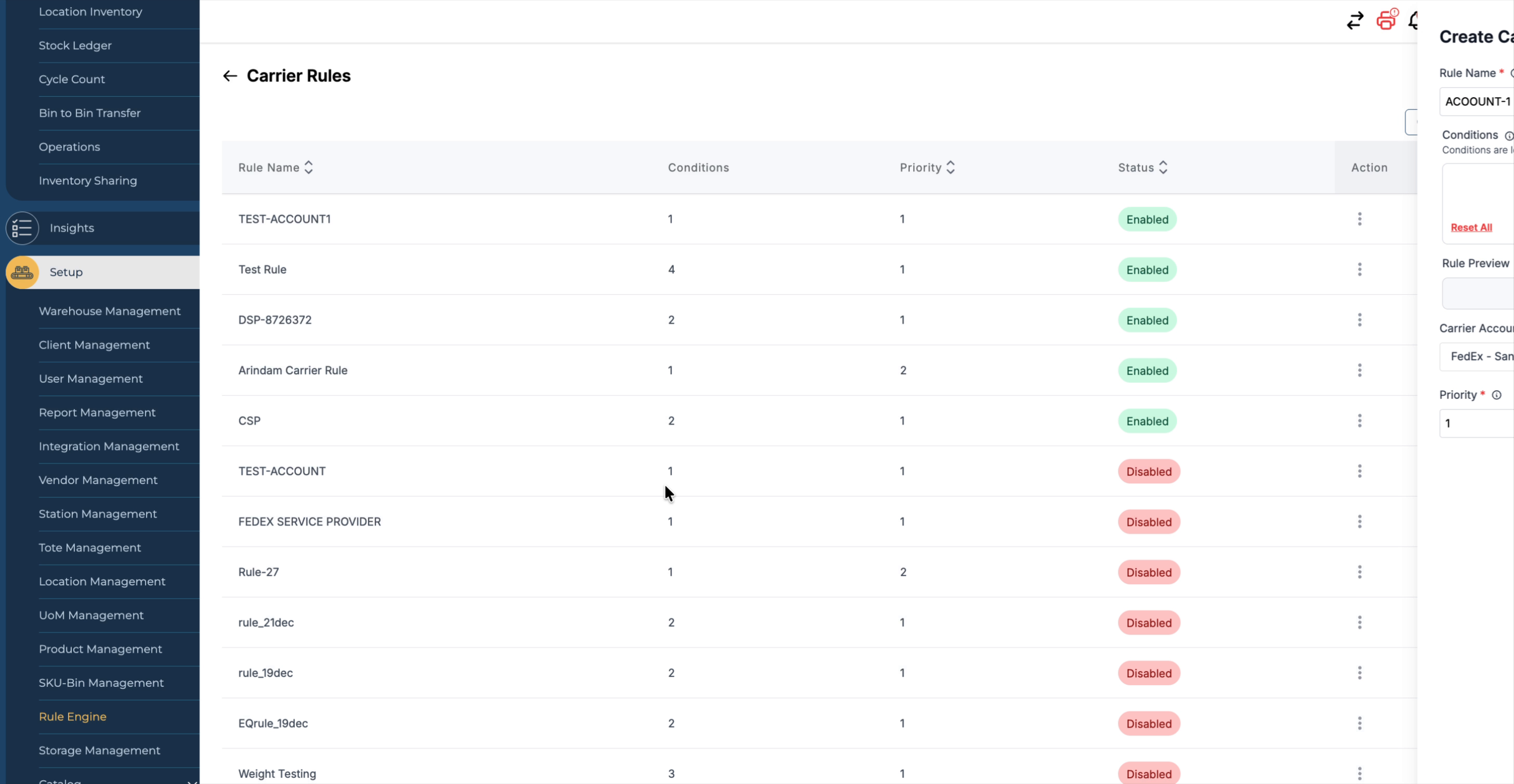The height and width of the screenshot is (784, 1514).
Task: Open Operations in the sidebar
Action: pos(69,147)
